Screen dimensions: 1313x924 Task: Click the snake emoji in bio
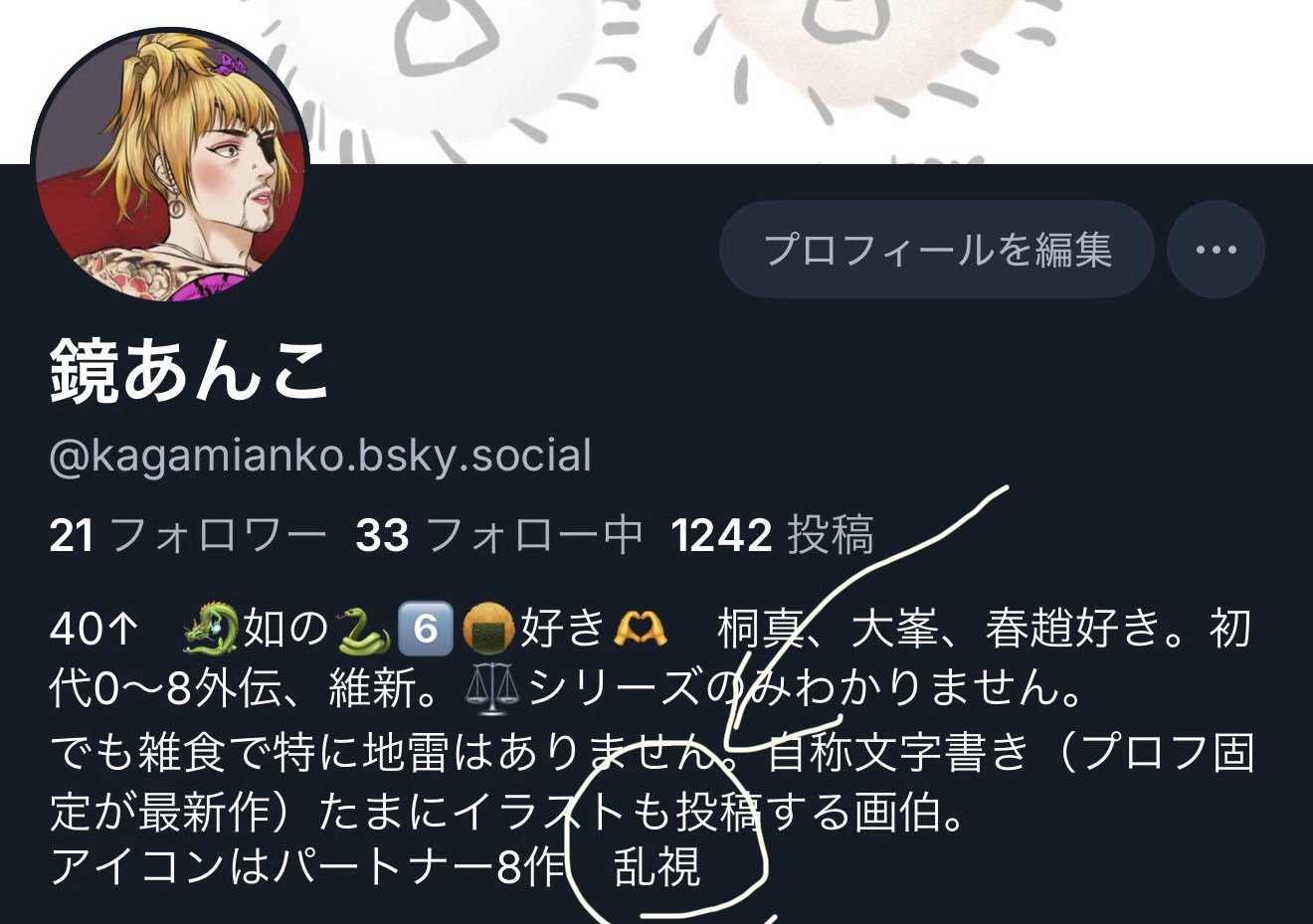tap(363, 629)
